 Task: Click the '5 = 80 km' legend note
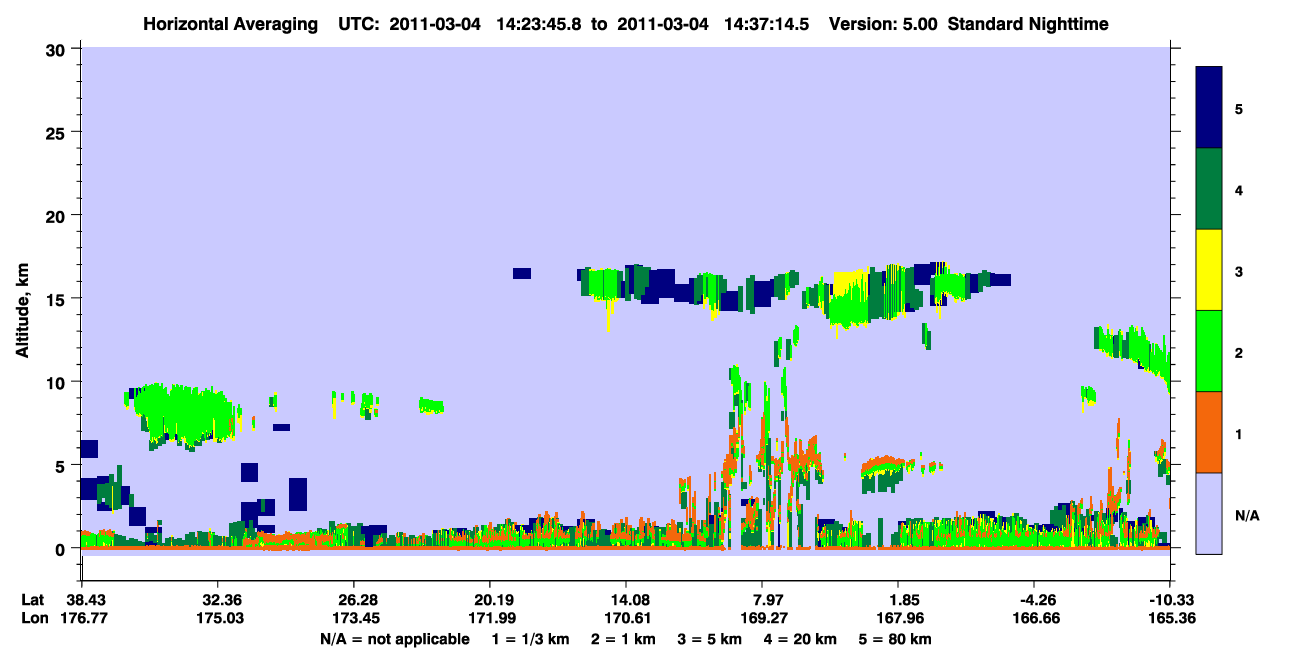pyautogui.click(x=896, y=639)
